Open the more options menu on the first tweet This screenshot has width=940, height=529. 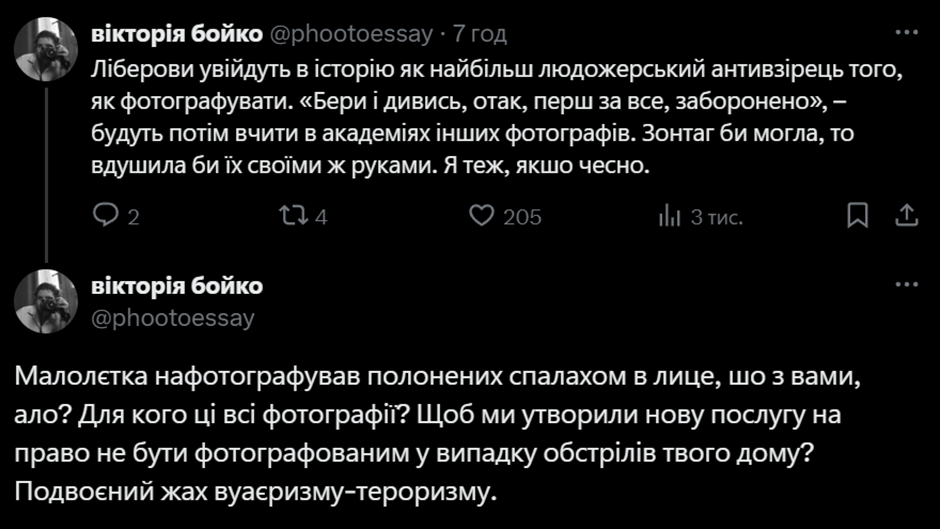[x=905, y=33]
